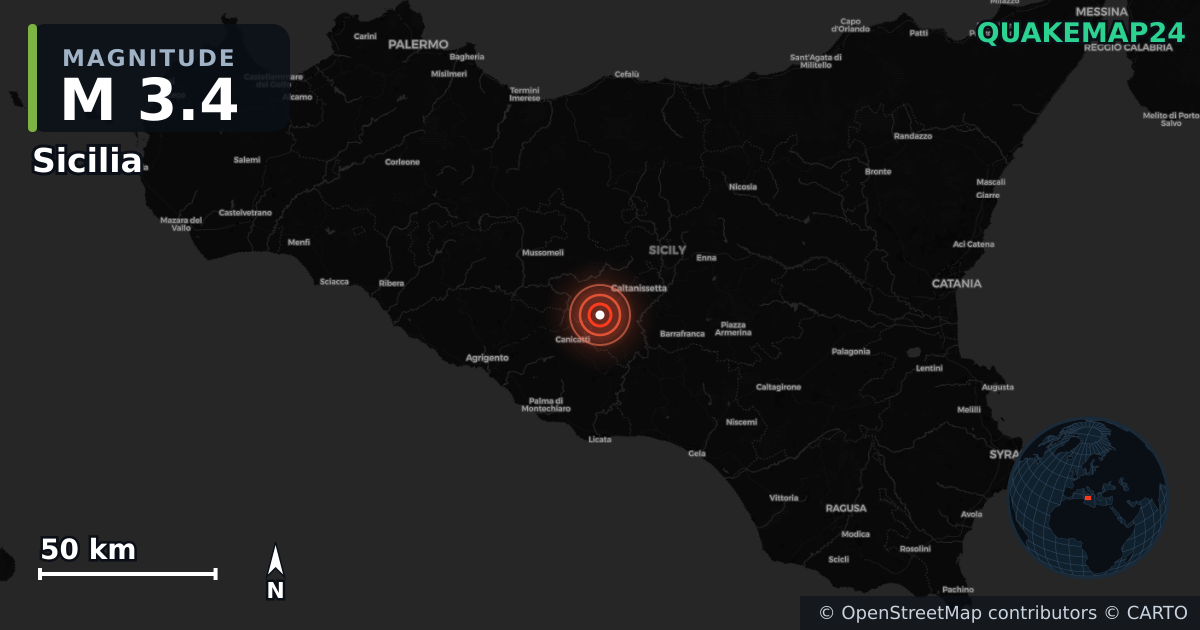Click the Patti town label
The height and width of the screenshot is (630, 1200).
919,33
